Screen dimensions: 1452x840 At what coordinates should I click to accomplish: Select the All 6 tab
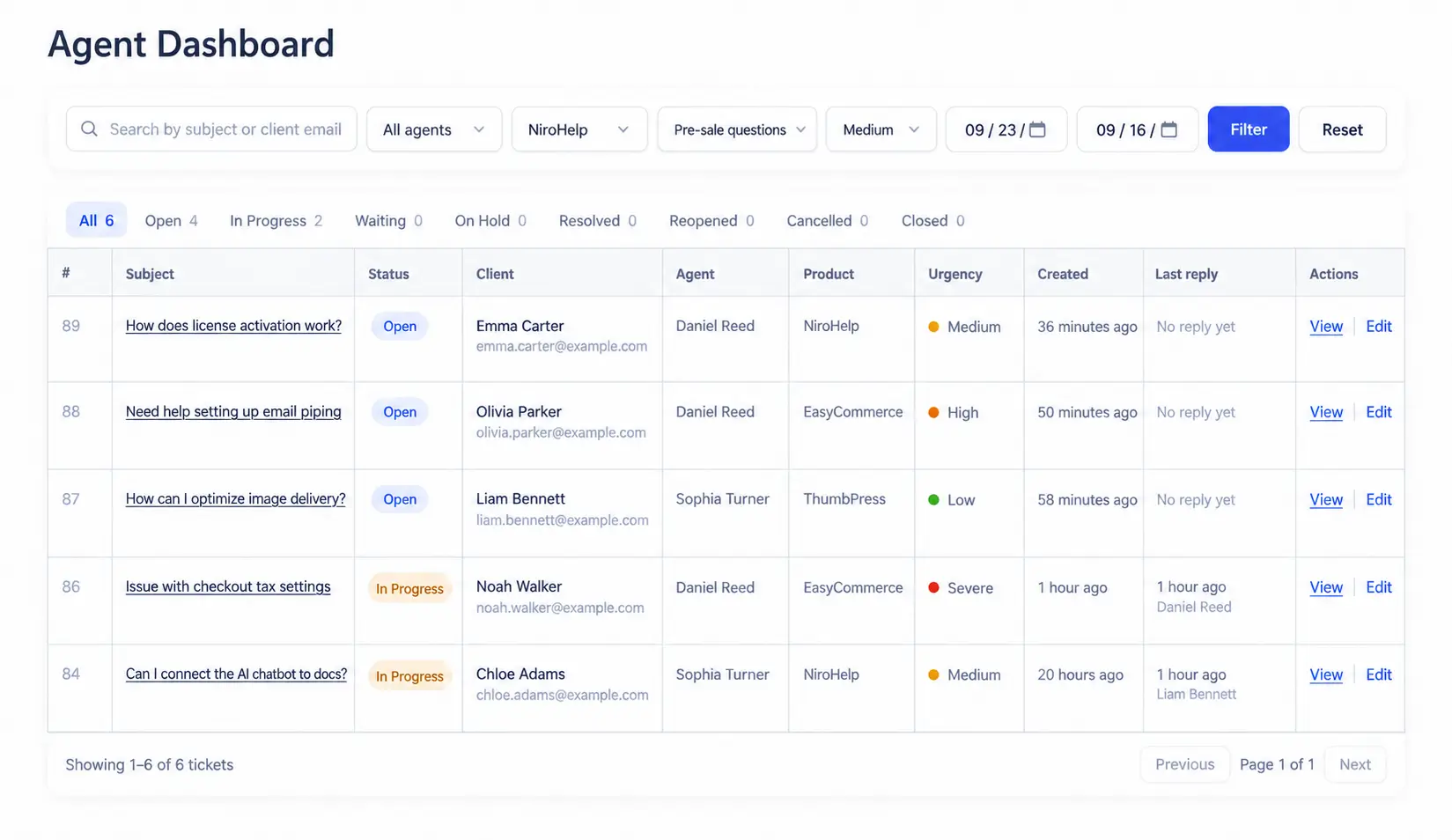click(97, 220)
